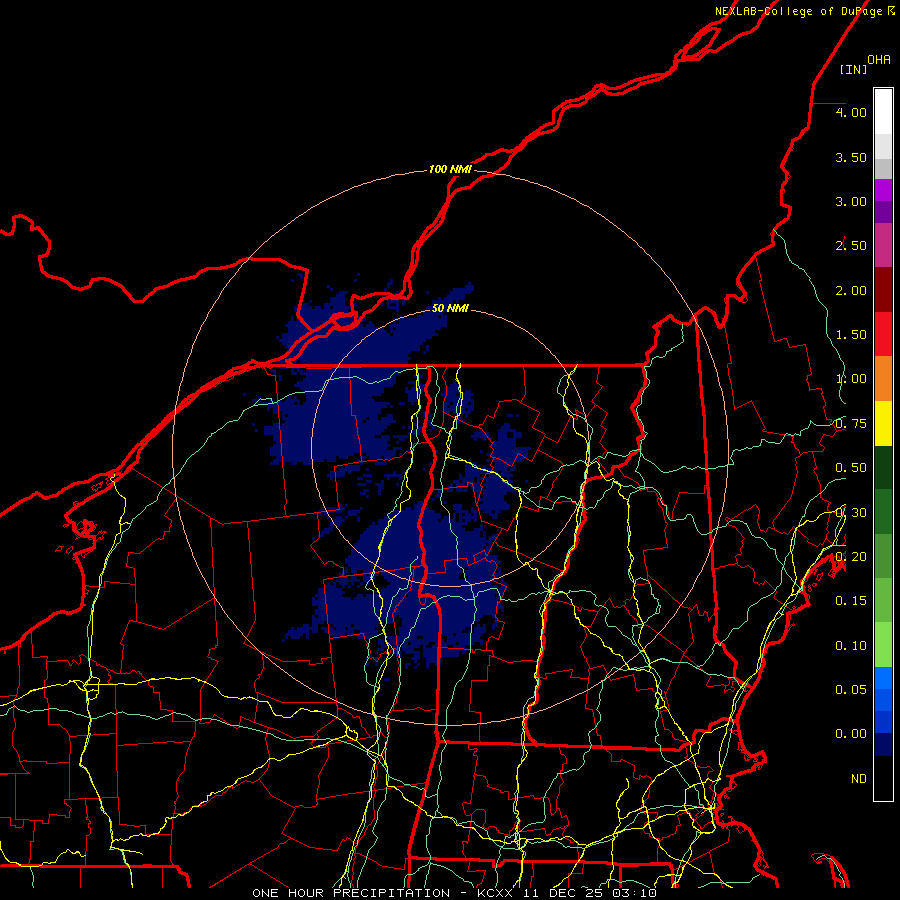Select the magenta swatch just above 3.00
This screenshot has width=900, height=900.
tap(883, 190)
